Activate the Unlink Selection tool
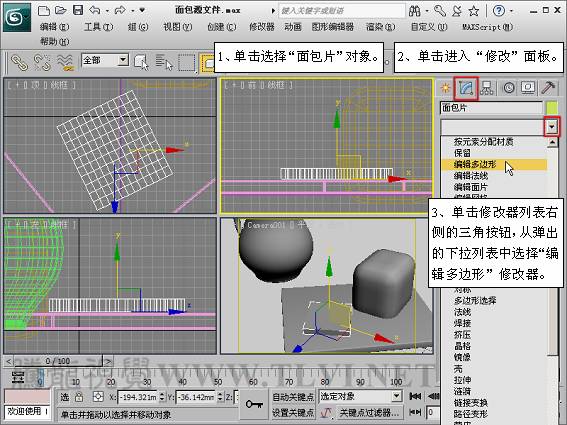The height and width of the screenshot is (425, 567). pos(42,62)
